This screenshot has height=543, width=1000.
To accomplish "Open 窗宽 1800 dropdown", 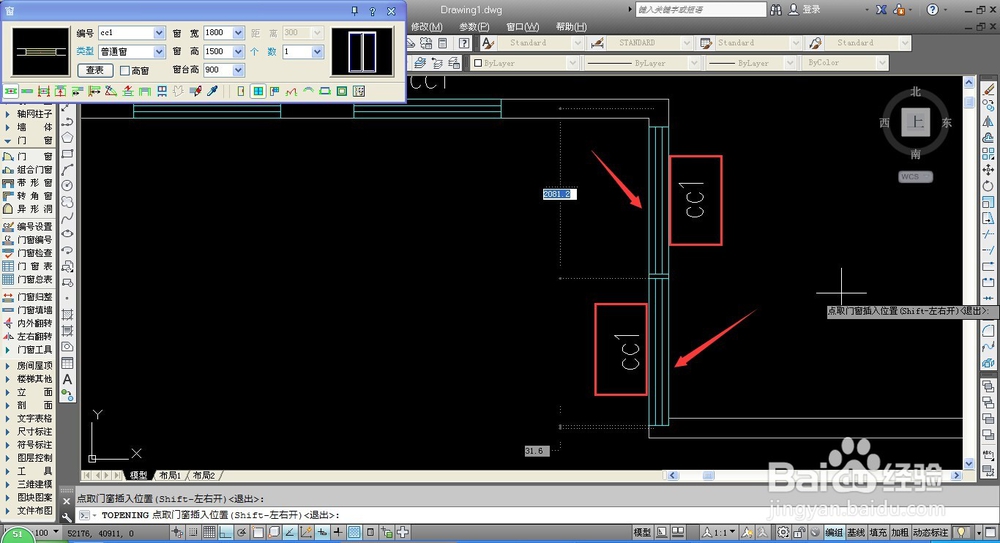I will click(238, 33).
